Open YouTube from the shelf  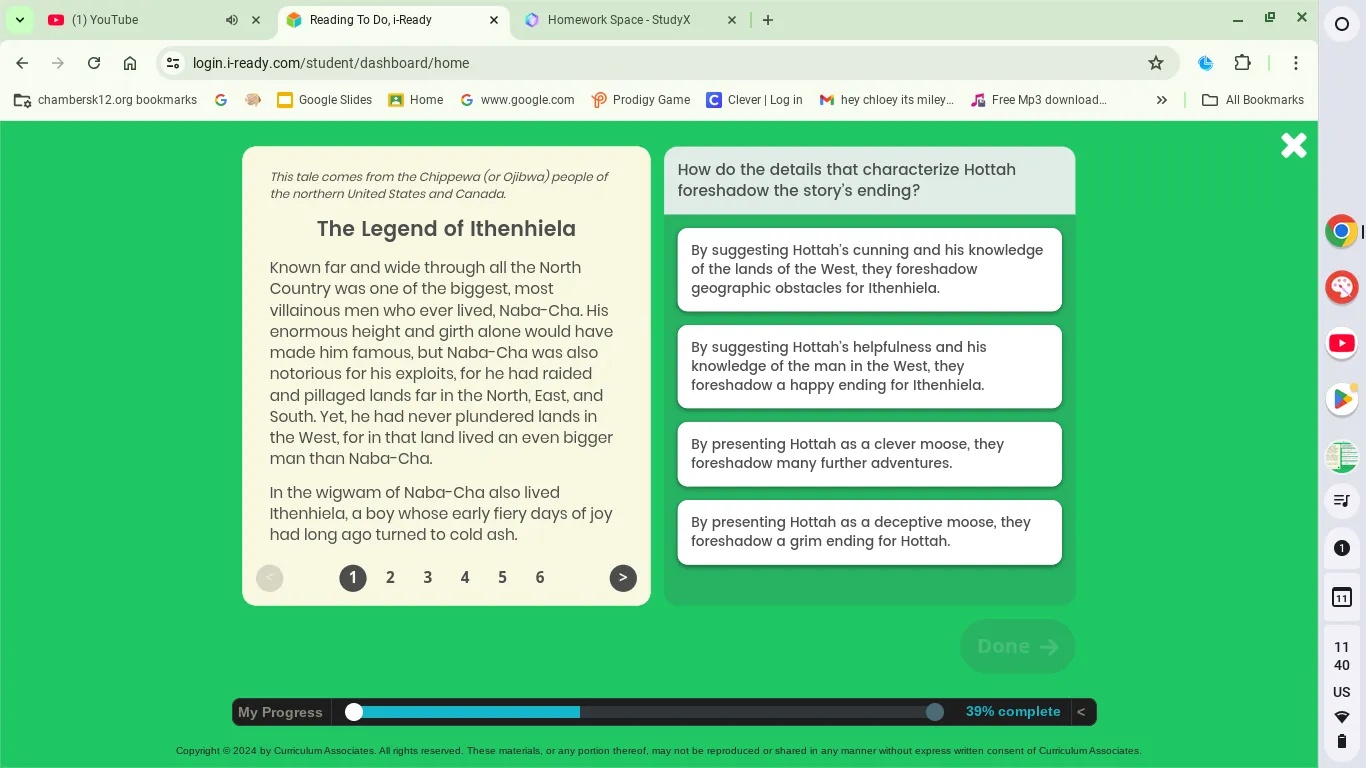point(1341,343)
